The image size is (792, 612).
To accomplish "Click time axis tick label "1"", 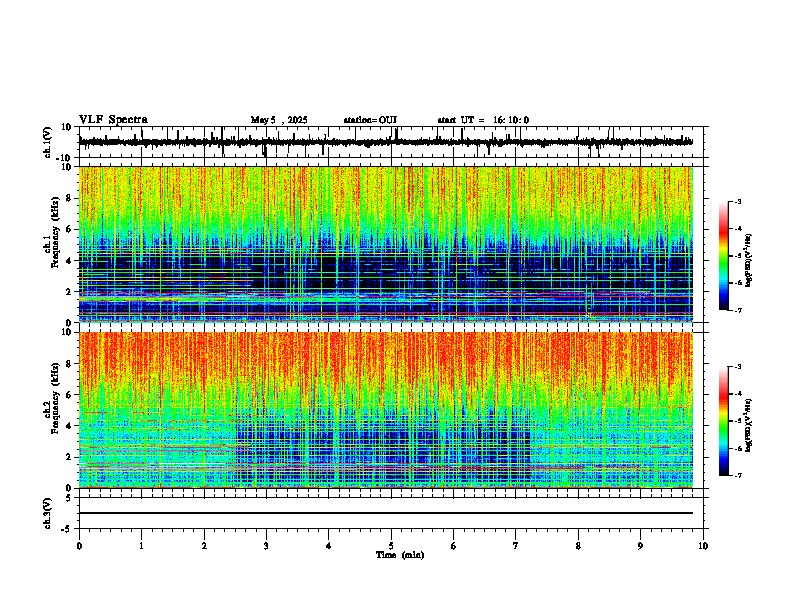I will pos(141,546).
